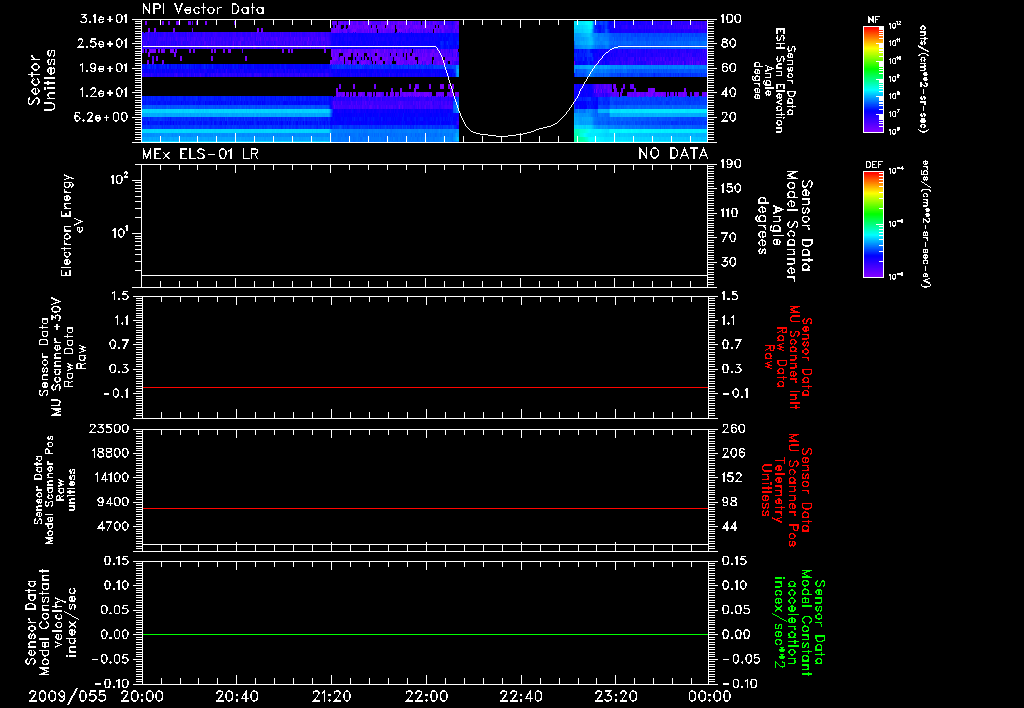
Task: Click the 2009/055 date label
Action: [67, 696]
